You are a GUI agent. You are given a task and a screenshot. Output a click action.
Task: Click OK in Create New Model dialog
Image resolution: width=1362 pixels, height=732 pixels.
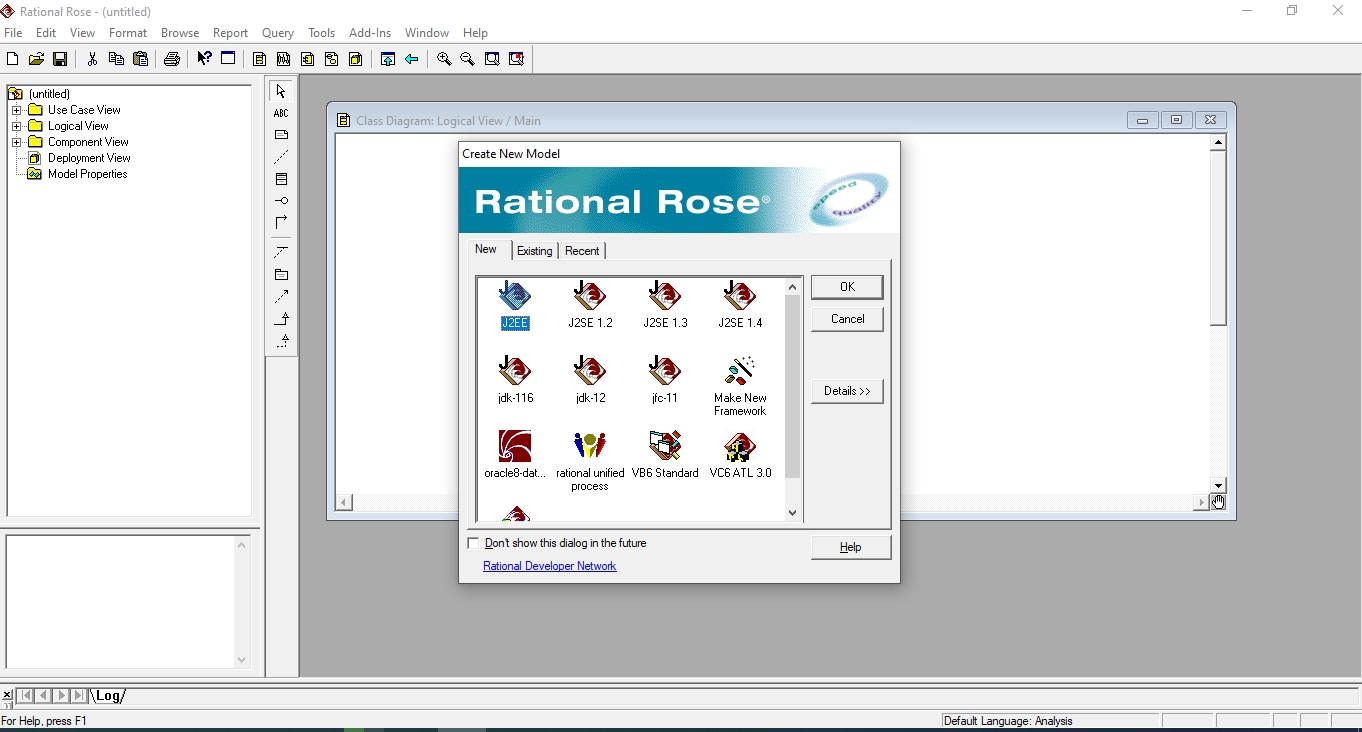847,287
